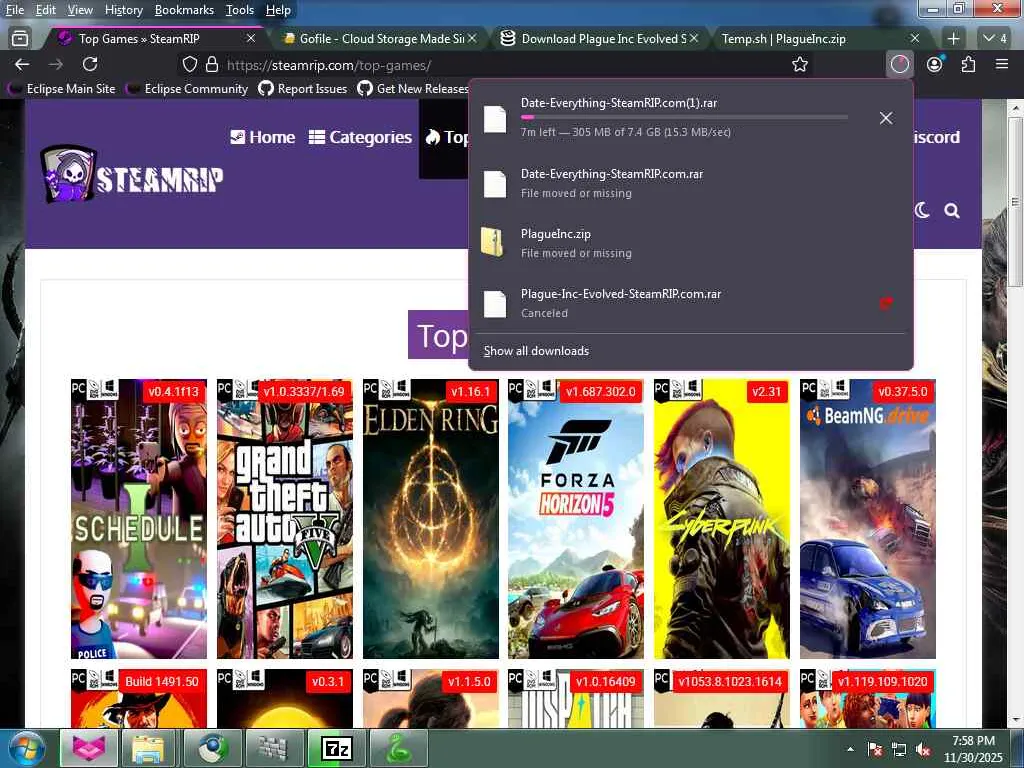Screen dimensions: 1024x768
Task: Open the Forza Horizon 5 thumbnail
Action: [576, 519]
